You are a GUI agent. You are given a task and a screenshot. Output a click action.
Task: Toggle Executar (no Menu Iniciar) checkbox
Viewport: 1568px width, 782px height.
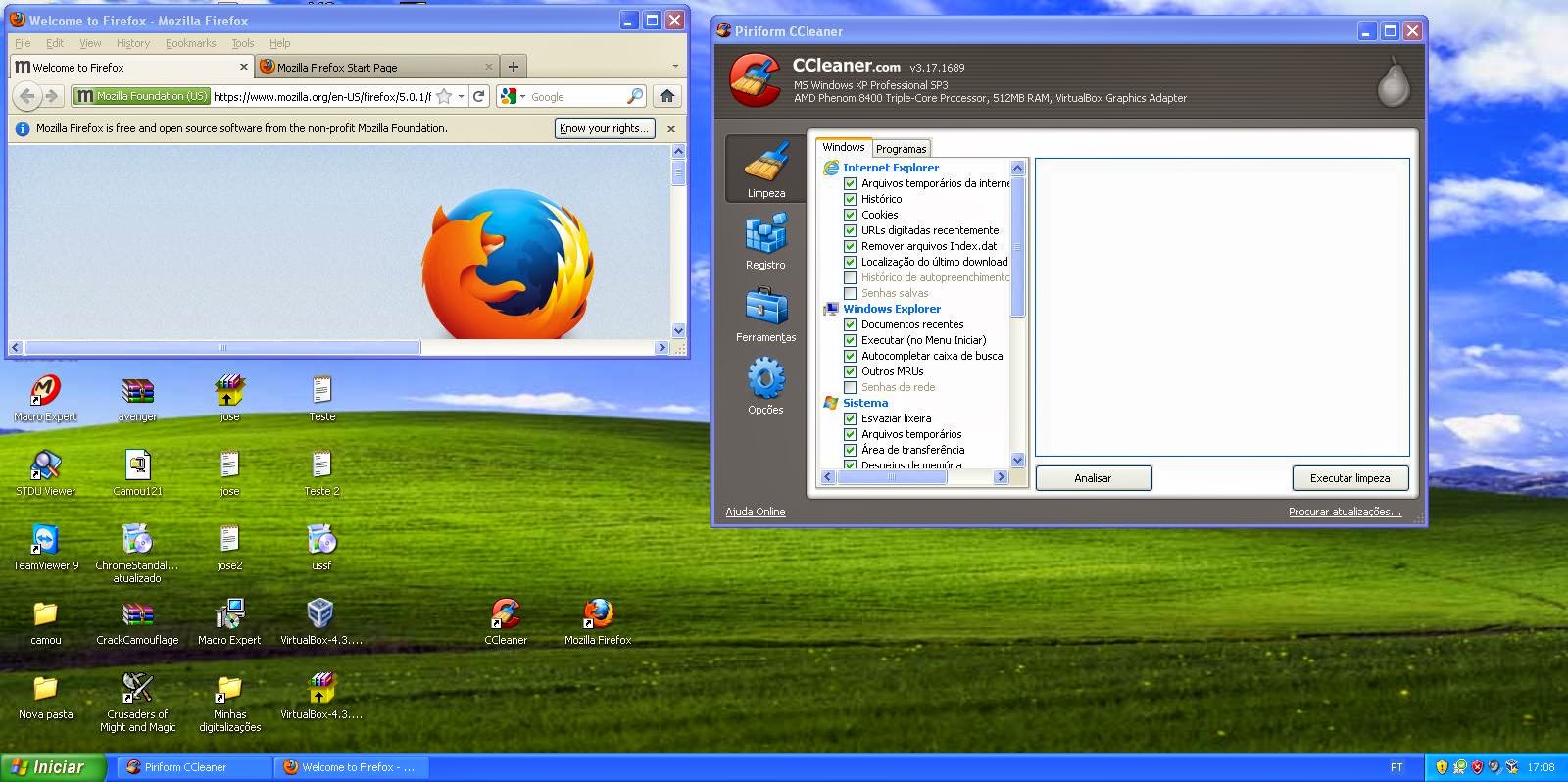851,340
